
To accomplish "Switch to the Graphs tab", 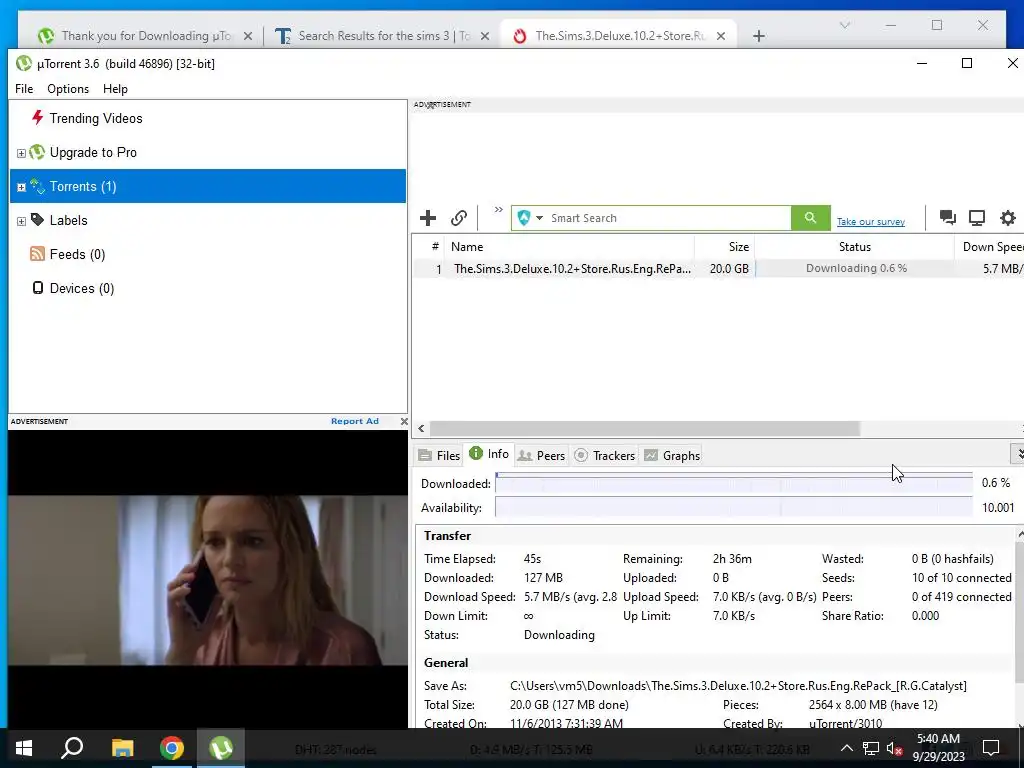I will pos(672,455).
